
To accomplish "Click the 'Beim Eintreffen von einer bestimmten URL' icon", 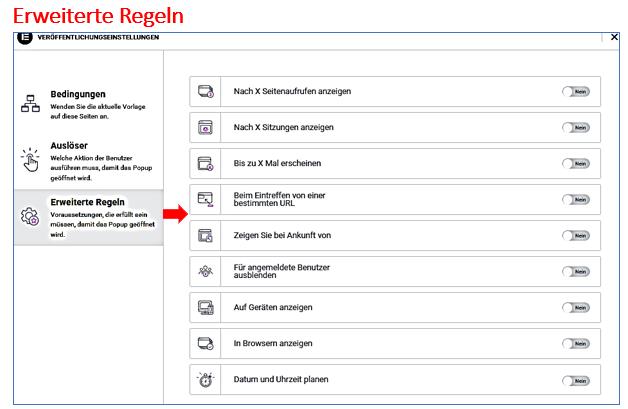I will 205,200.
